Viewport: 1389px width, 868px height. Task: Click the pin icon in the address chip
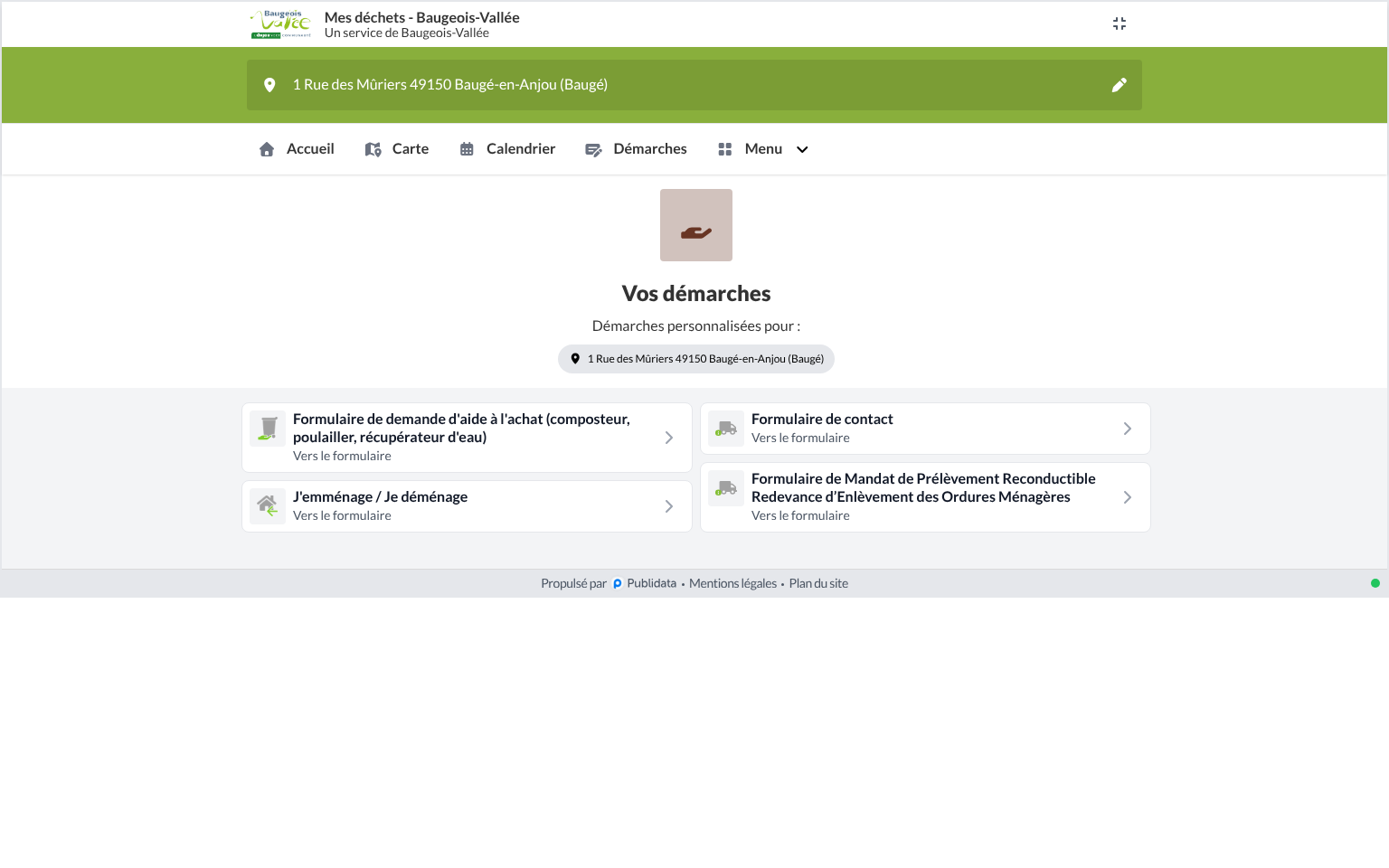[575, 359]
